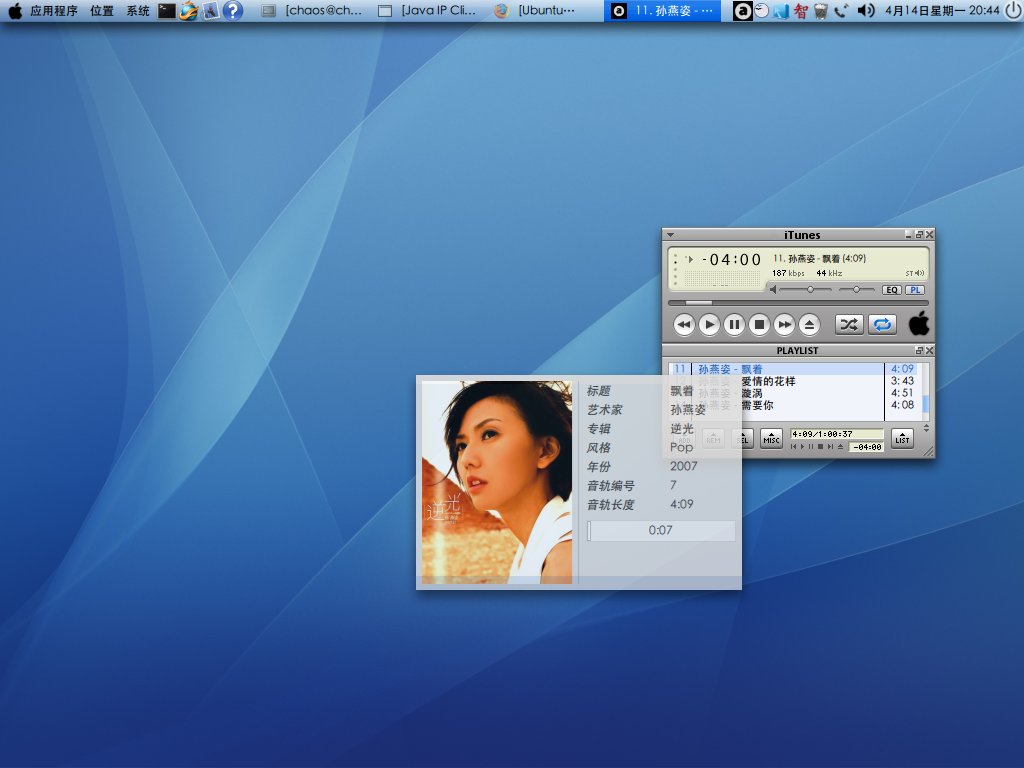Click the speaker volume icon in the system tray
1024x768 pixels.
click(866, 10)
